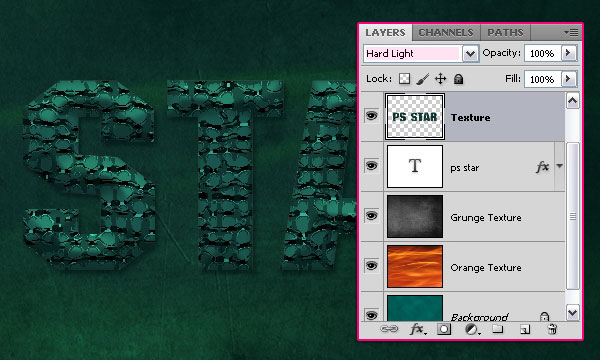Select the layer named Texture
Viewport: 600px width, 360px height.
(470, 117)
